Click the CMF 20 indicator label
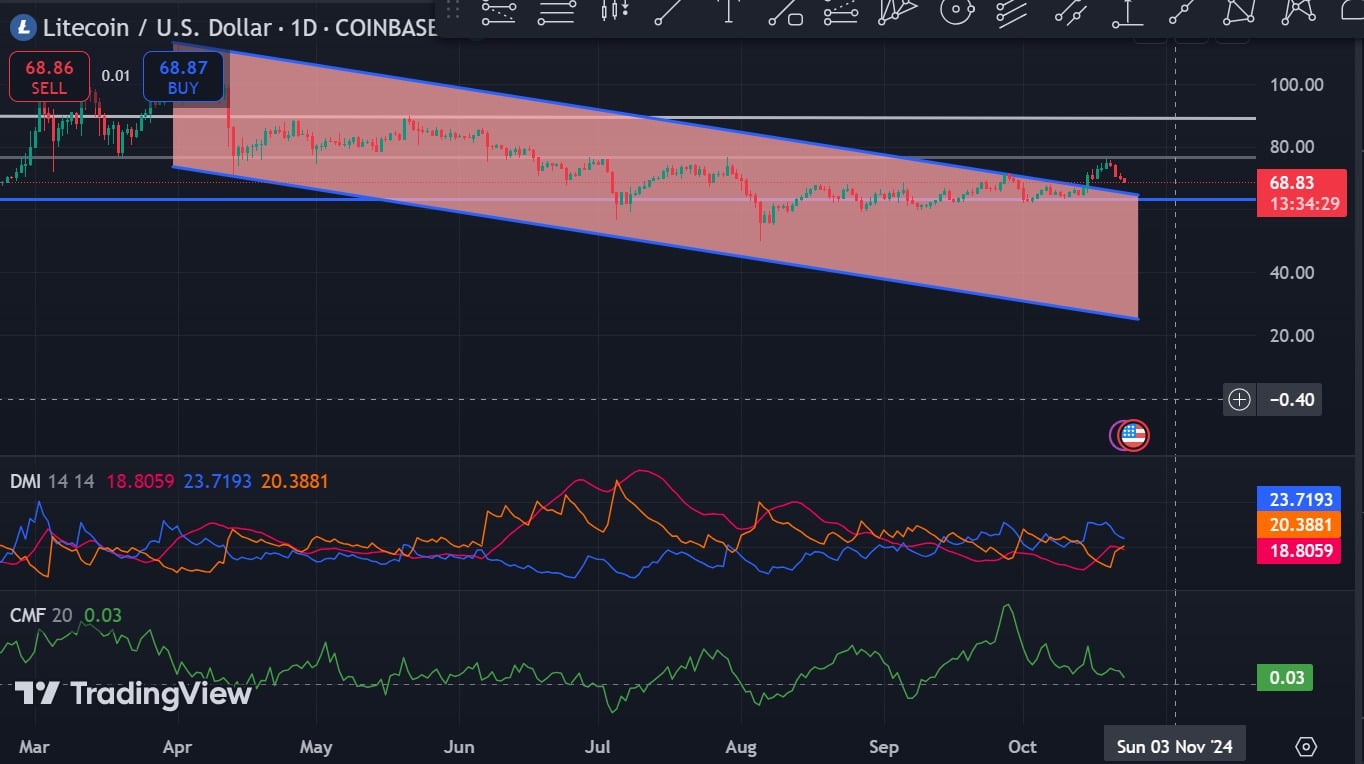The image size is (1364, 764). coord(41,615)
